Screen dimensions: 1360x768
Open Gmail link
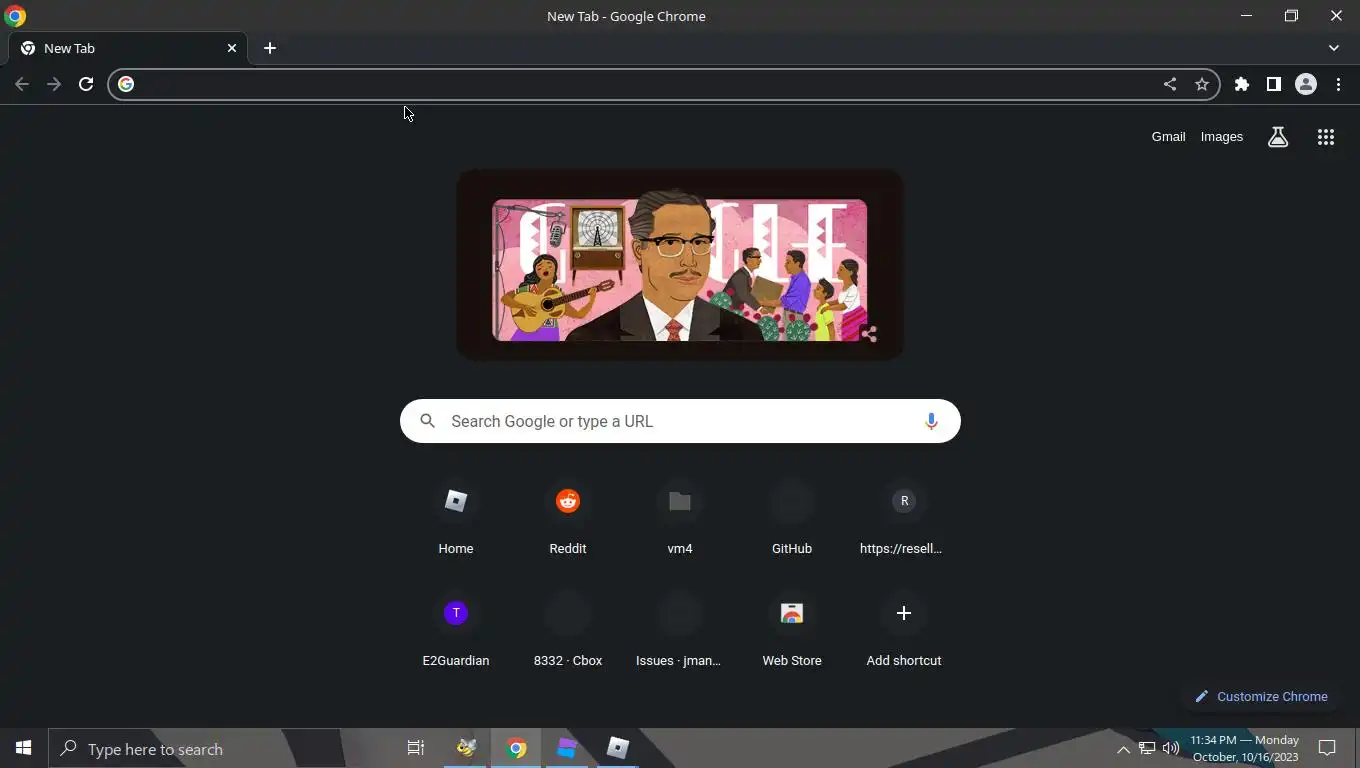tap(1168, 137)
